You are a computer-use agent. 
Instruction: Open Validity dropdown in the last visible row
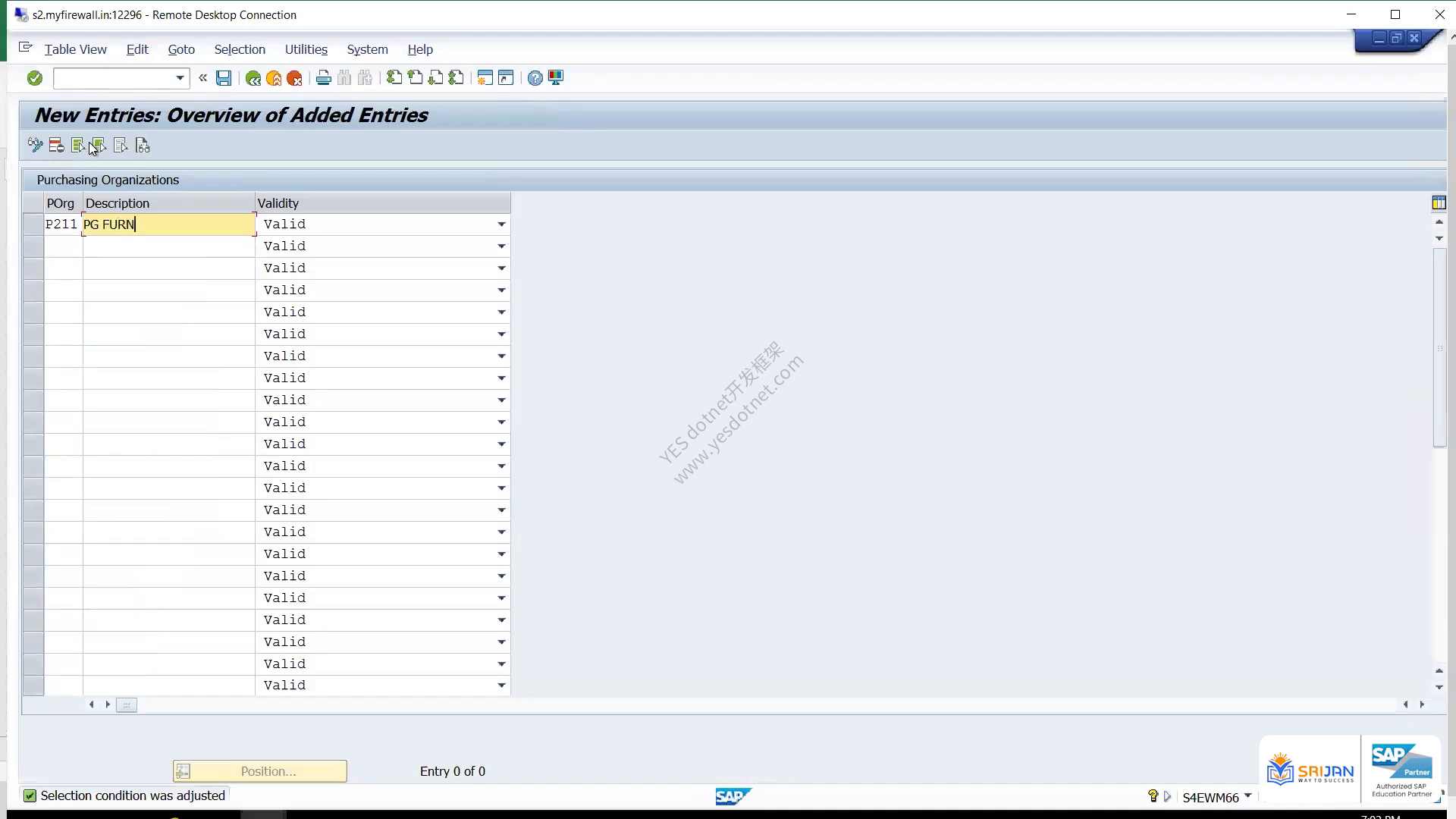(x=501, y=686)
